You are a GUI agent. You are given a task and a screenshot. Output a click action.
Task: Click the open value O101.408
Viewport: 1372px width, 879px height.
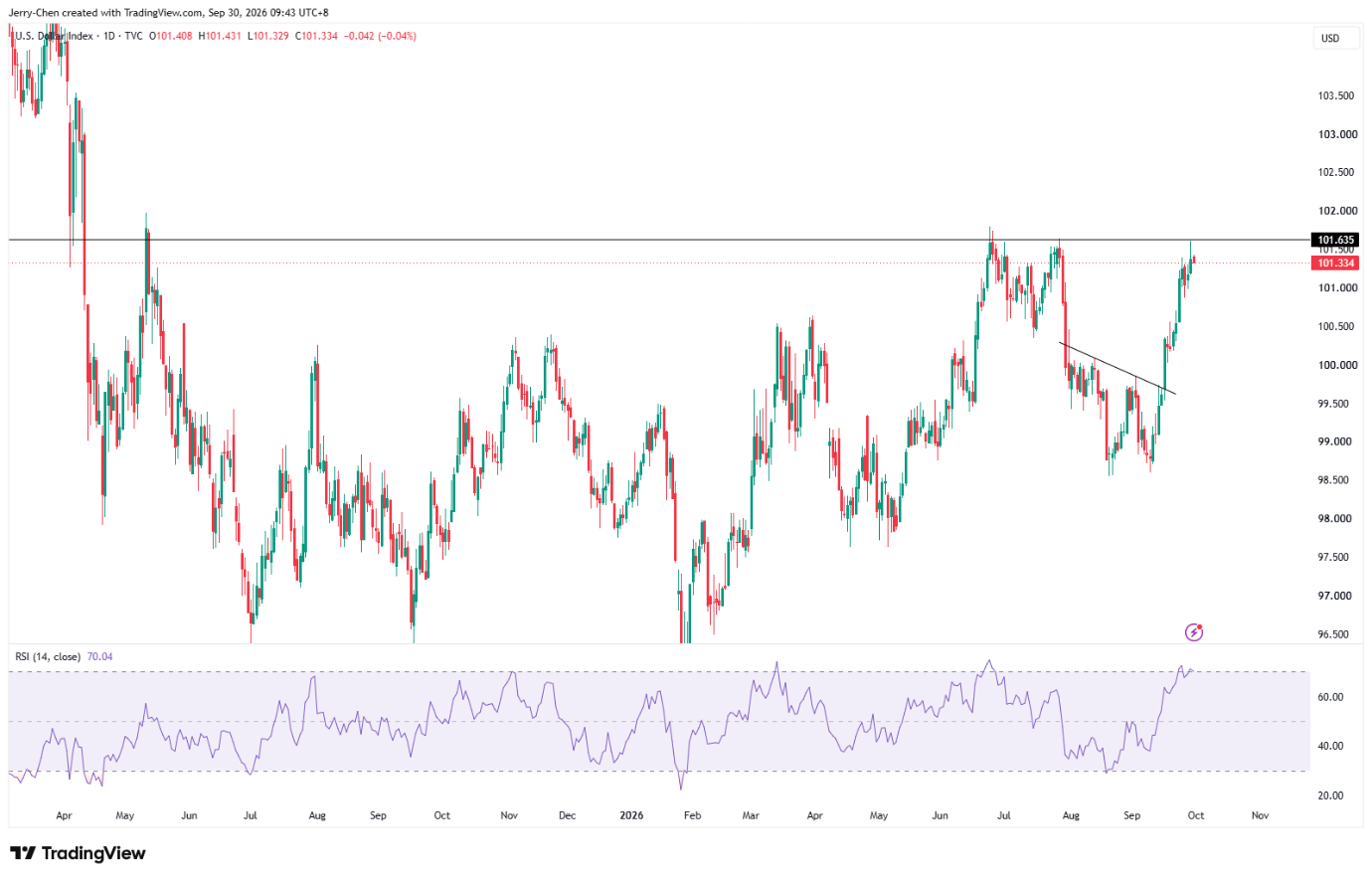(171, 36)
